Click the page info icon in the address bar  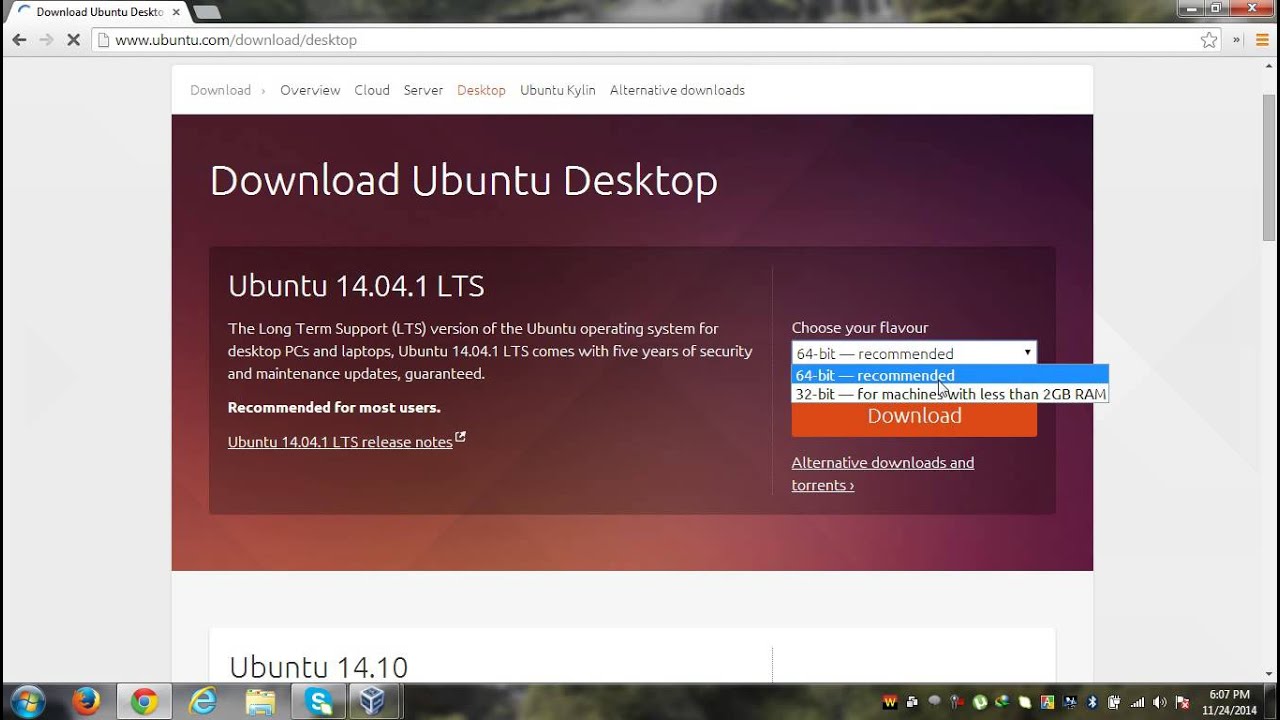pos(102,40)
